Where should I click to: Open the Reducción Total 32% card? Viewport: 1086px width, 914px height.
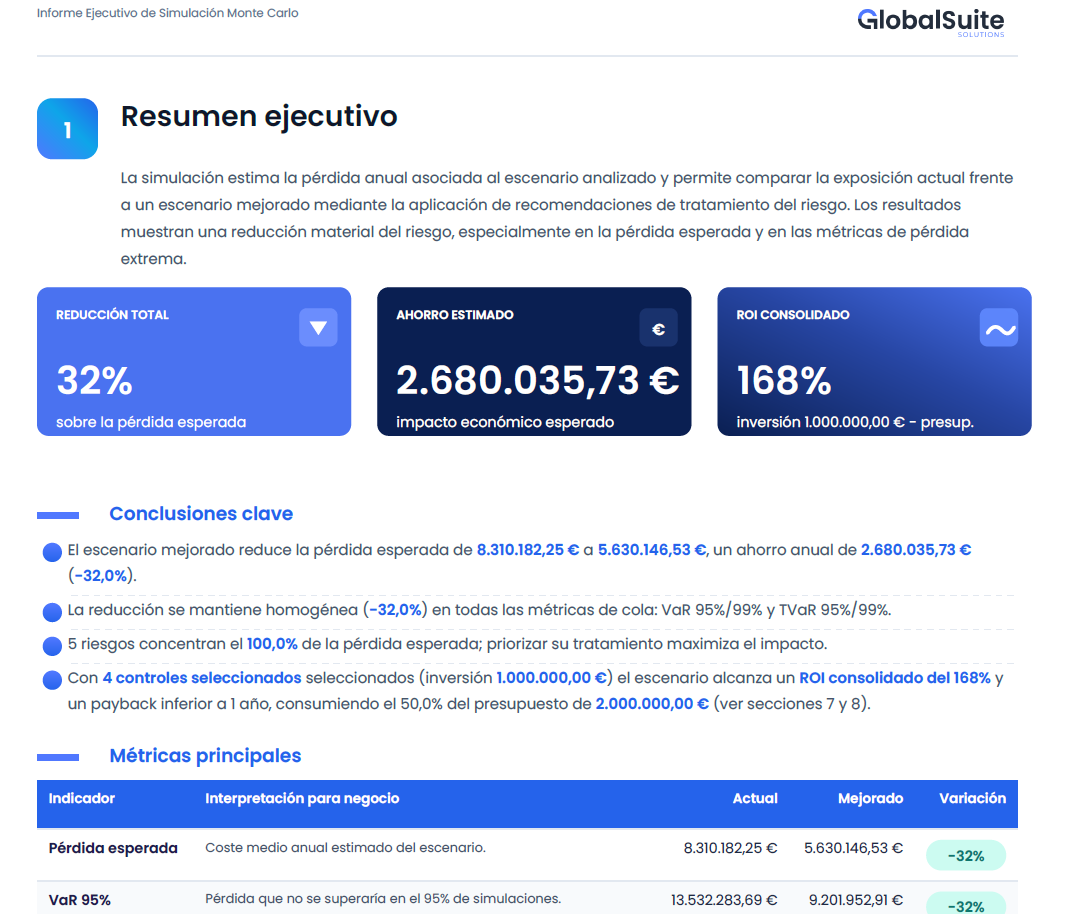(x=194, y=361)
